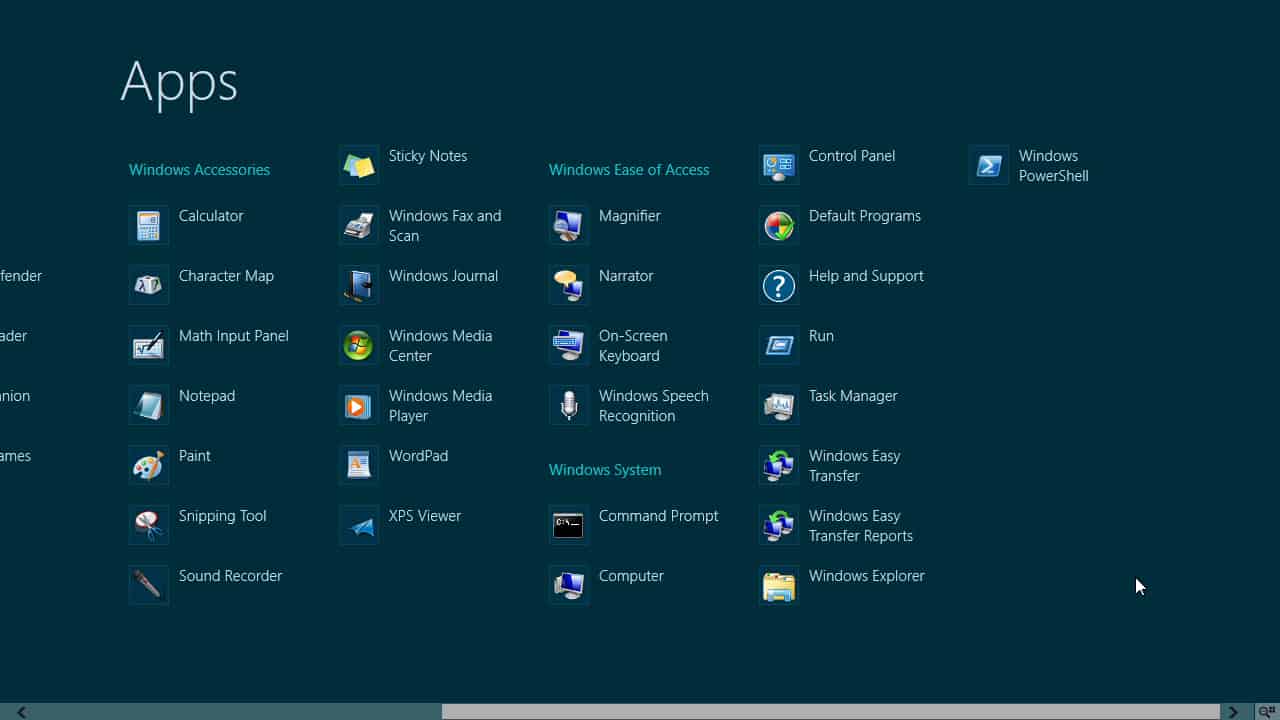Open the Magnifier icon

click(569, 226)
